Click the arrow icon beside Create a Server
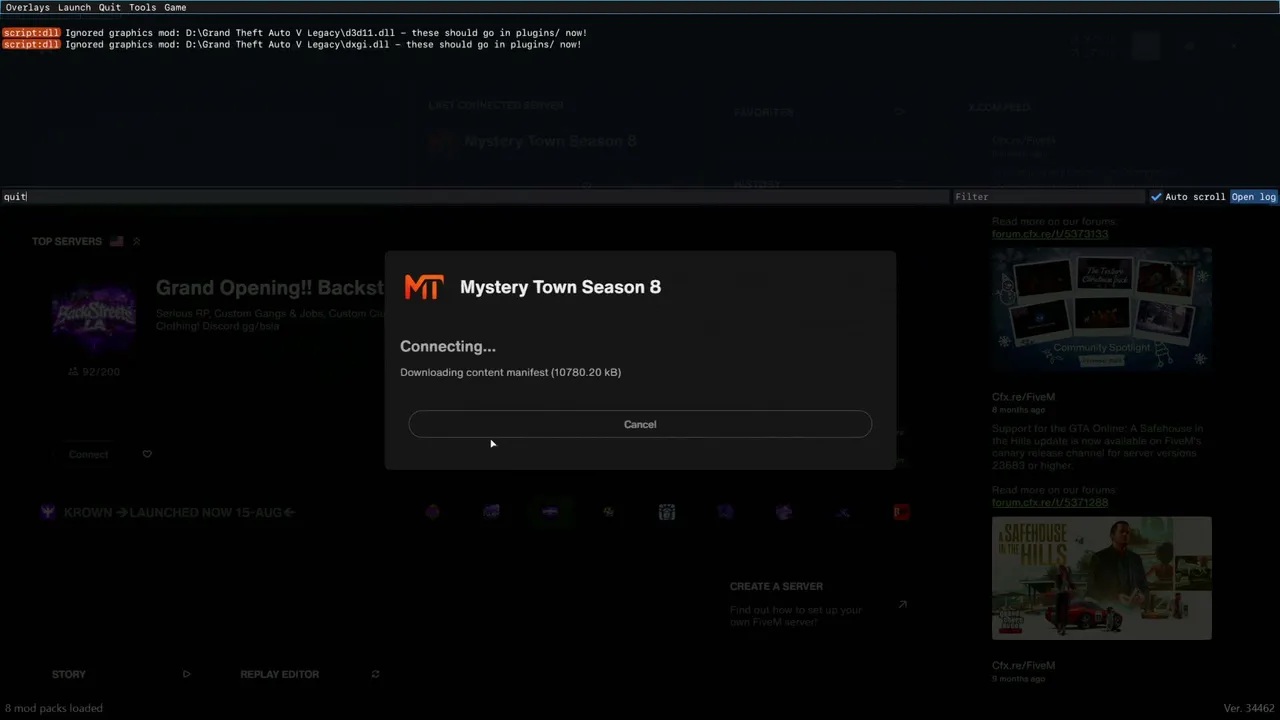Image resolution: width=1280 pixels, height=720 pixels. point(902,604)
